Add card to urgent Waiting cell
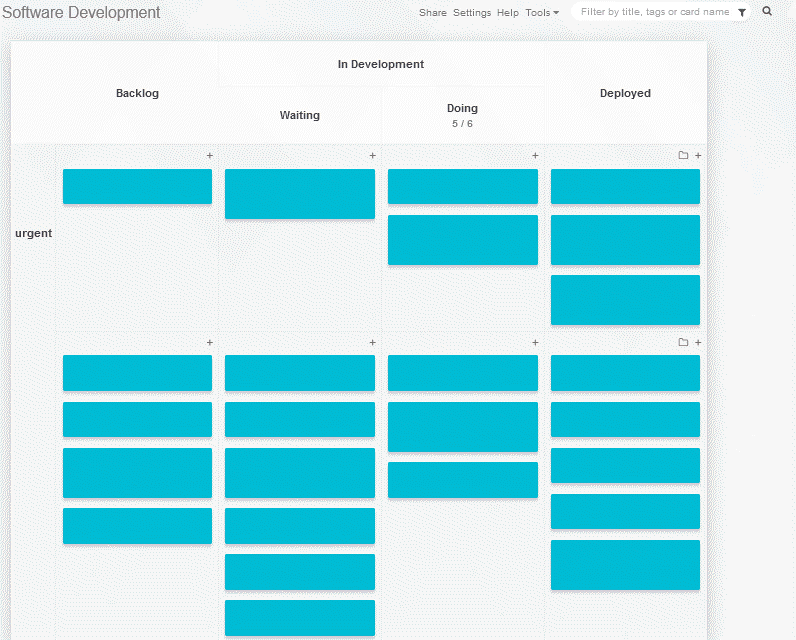This screenshot has height=640, width=796. (x=373, y=156)
